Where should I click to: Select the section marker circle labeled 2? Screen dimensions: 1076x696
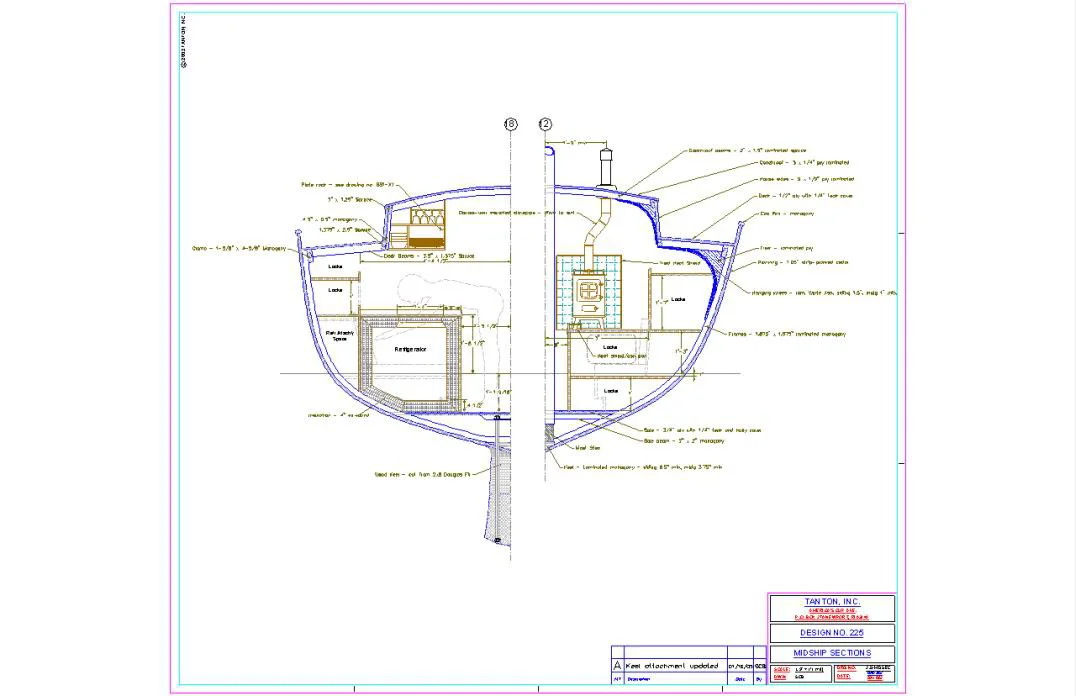pos(545,123)
